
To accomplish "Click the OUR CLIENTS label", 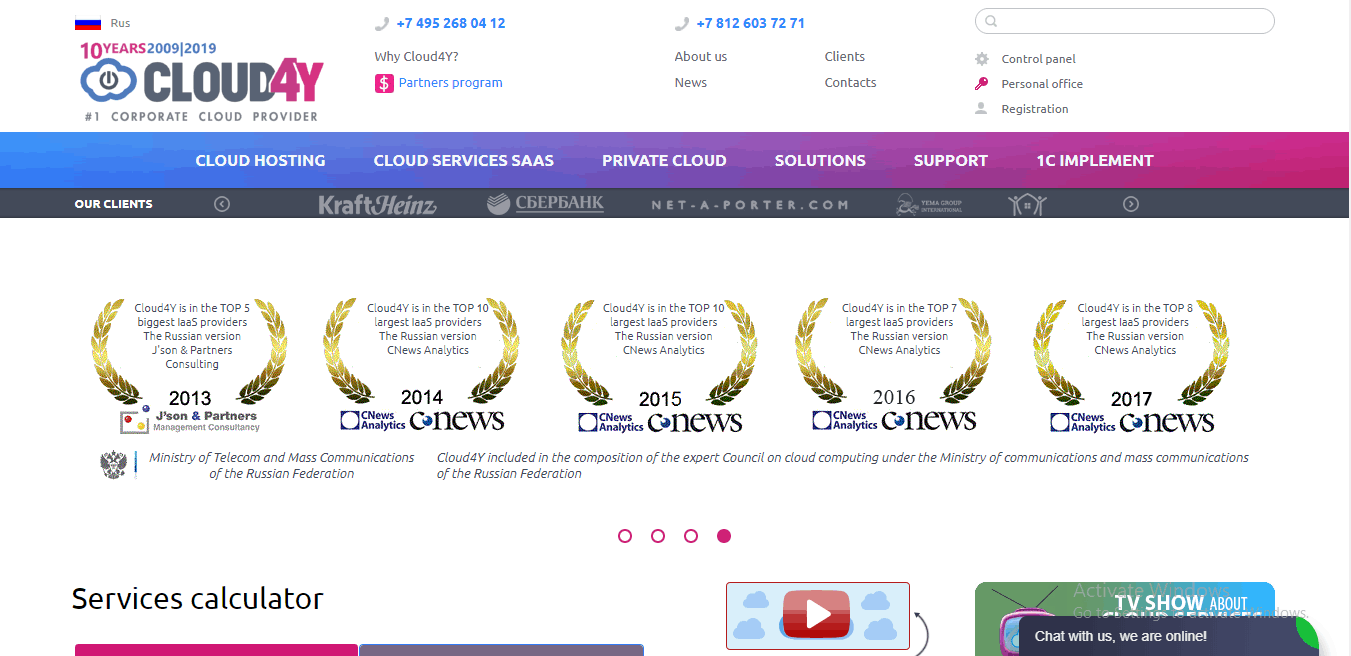I will 114,204.
